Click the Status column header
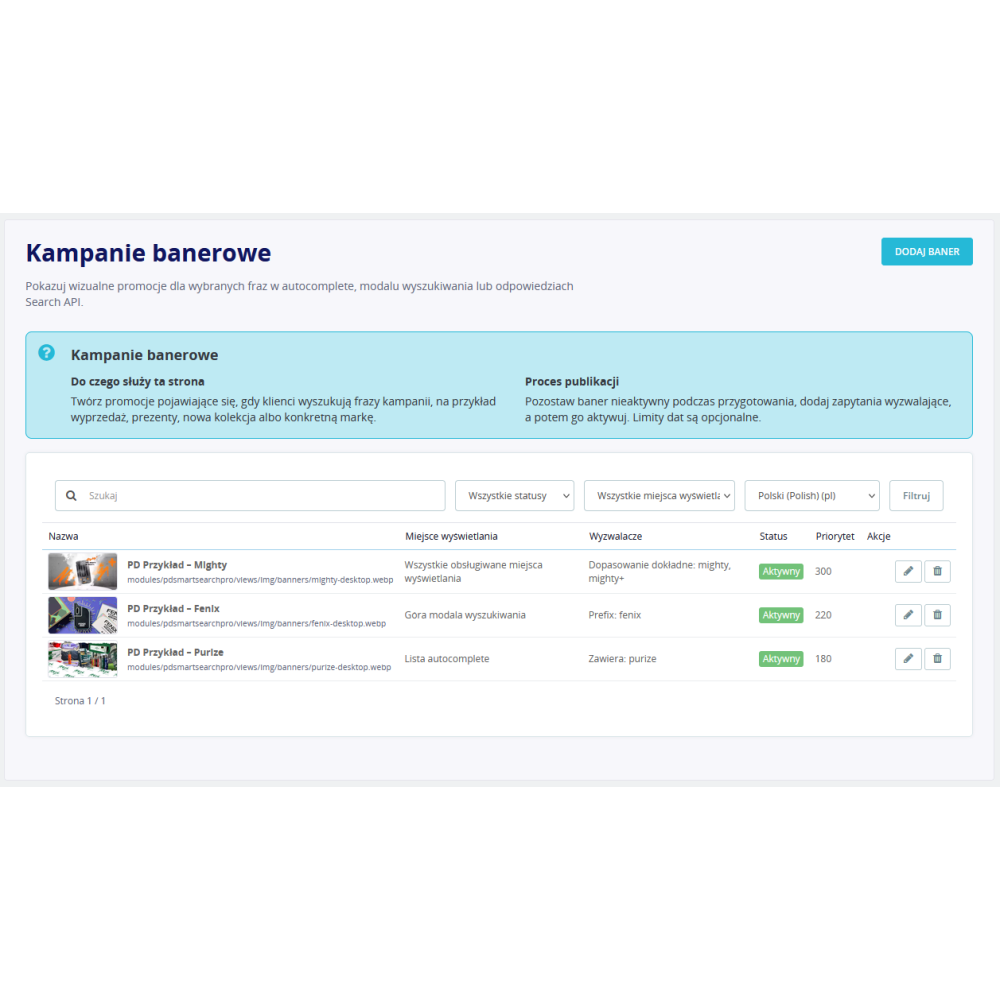Screen dimensions: 1000x1000 coord(773,536)
